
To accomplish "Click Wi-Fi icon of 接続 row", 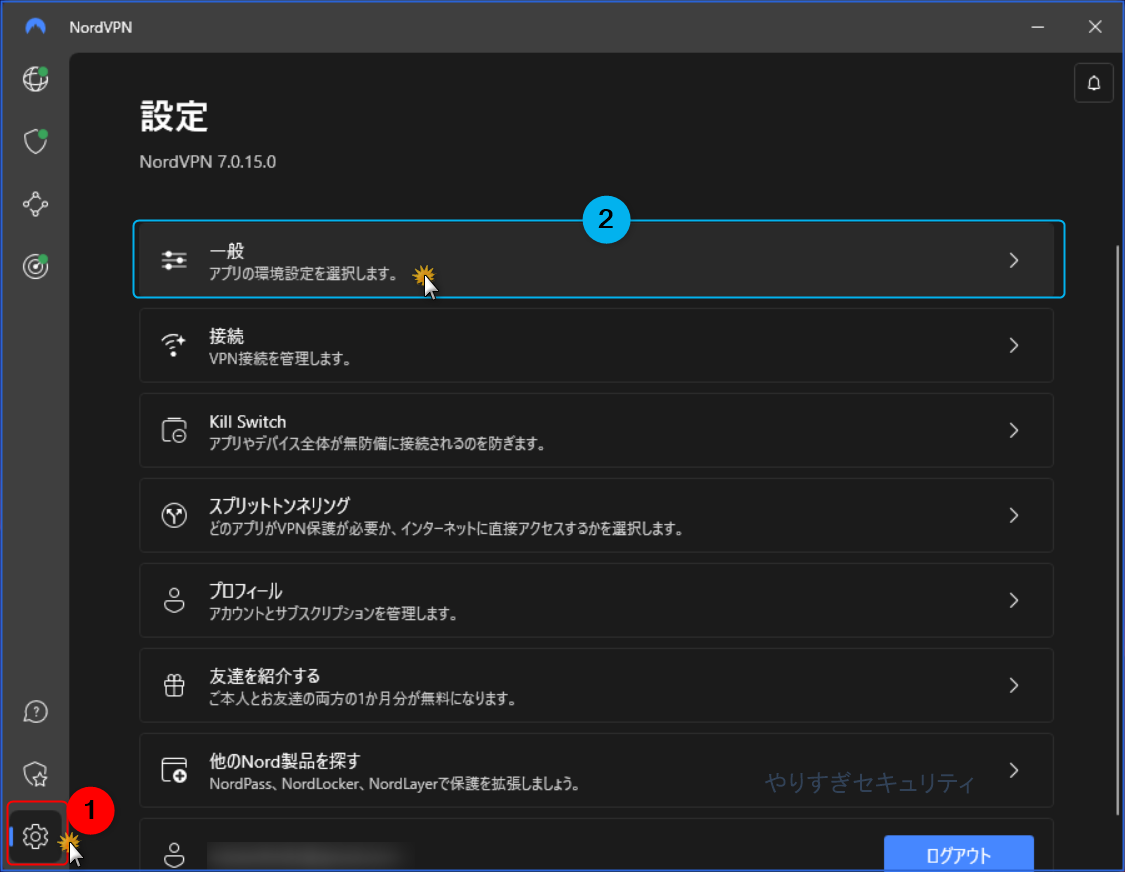I will pyautogui.click(x=174, y=345).
